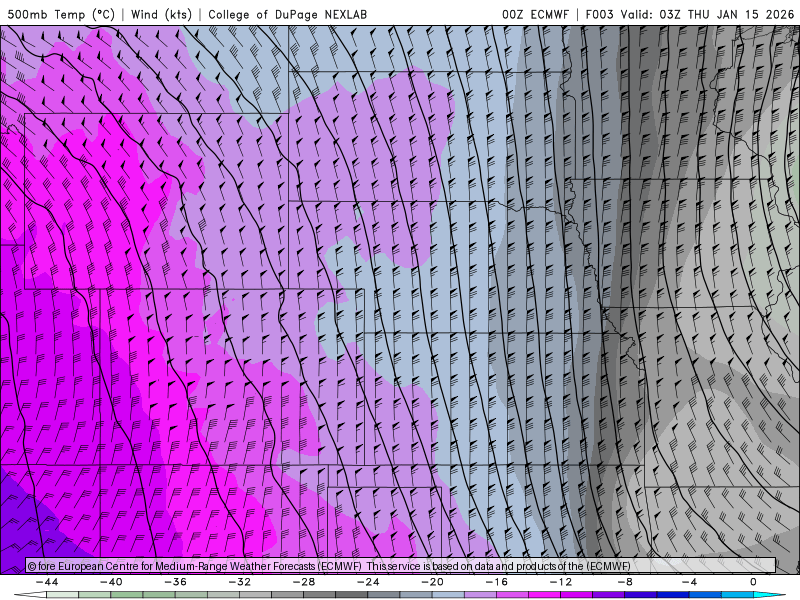This screenshot has width=800, height=600.
Task: Click the 0 color scale label
Action: [x=754, y=582]
